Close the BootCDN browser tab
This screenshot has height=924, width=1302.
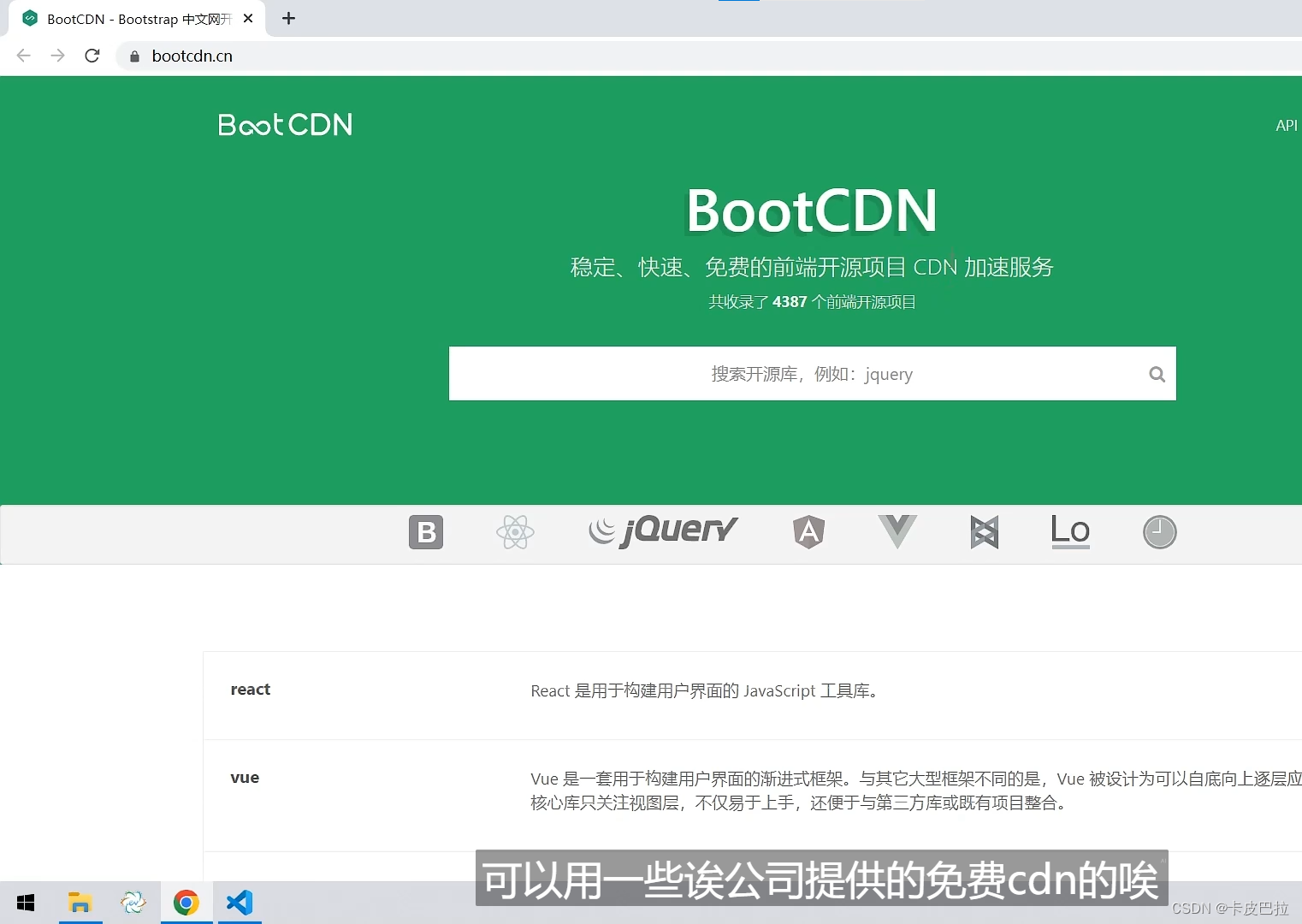pyautogui.click(x=248, y=19)
